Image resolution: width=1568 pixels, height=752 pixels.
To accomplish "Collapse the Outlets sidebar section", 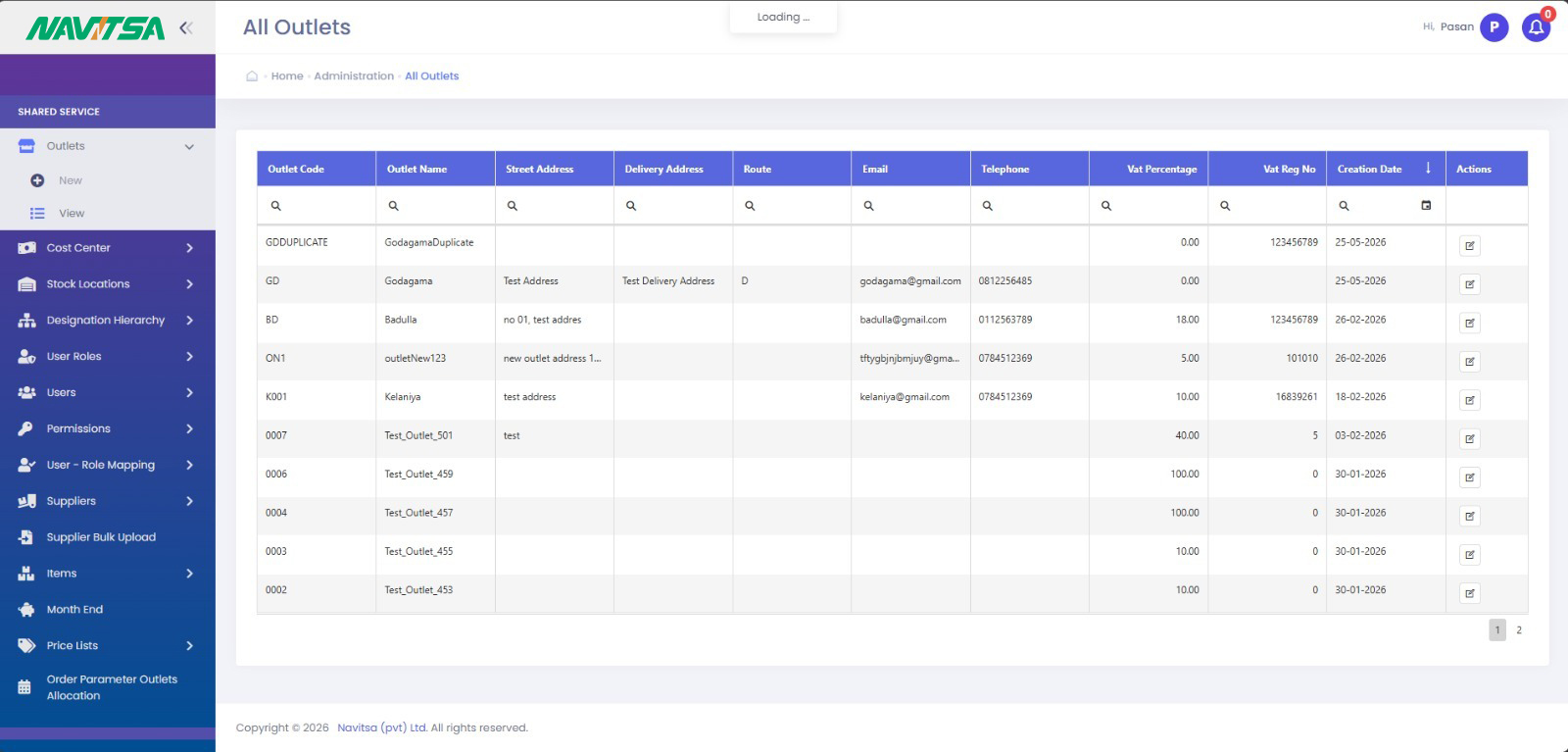I will point(189,147).
